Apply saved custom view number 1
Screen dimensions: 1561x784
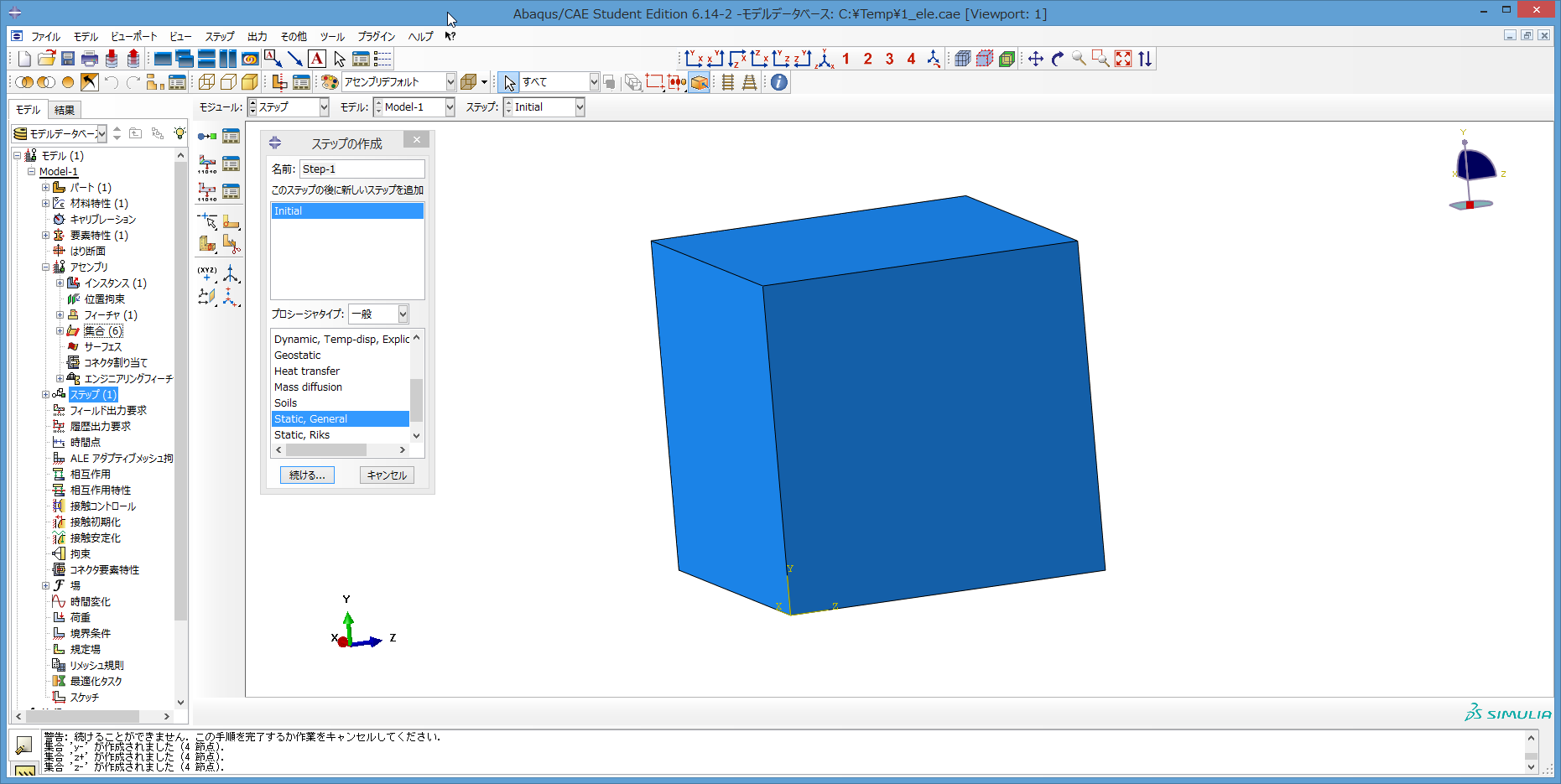(846, 59)
